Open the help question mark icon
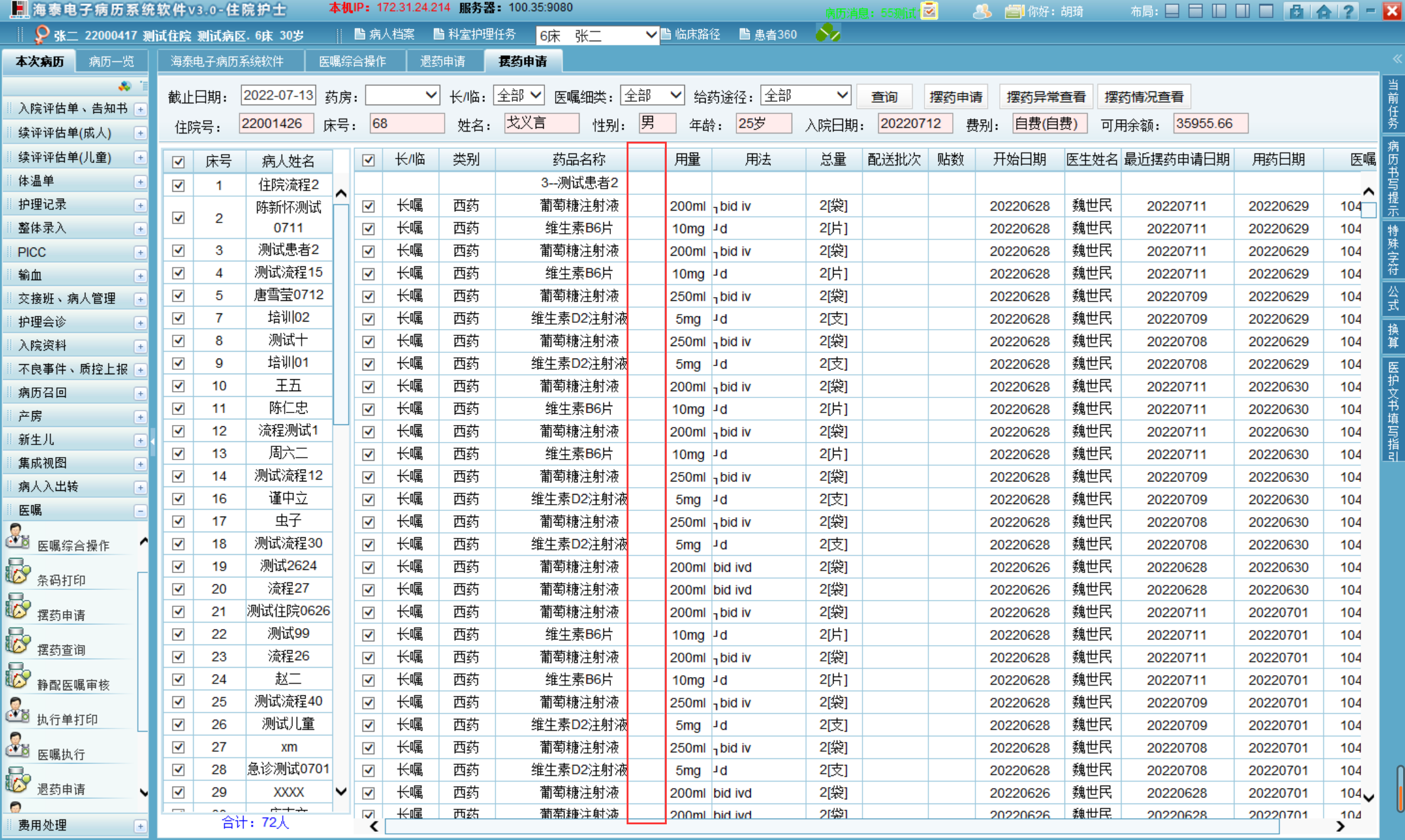The image size is (1405, 840). (1347, 11)
